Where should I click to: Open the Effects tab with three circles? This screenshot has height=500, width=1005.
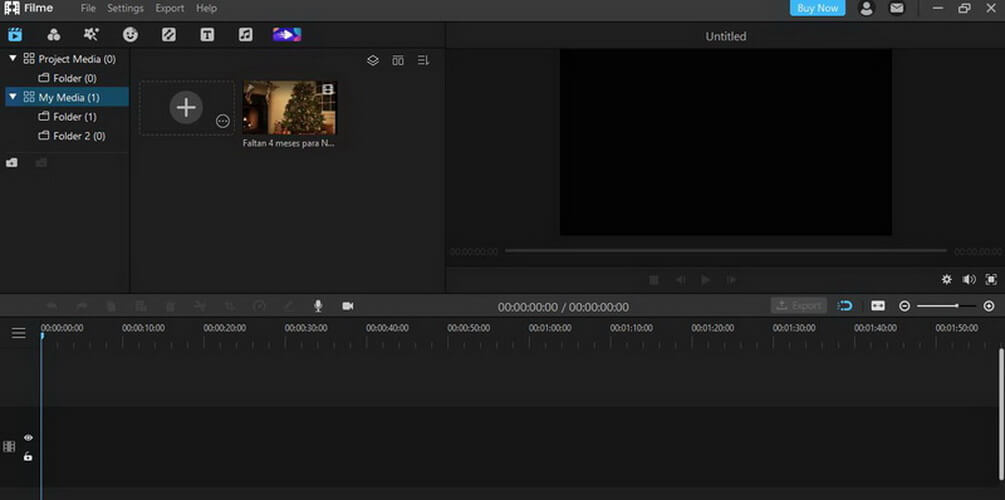tap(54, 35)
